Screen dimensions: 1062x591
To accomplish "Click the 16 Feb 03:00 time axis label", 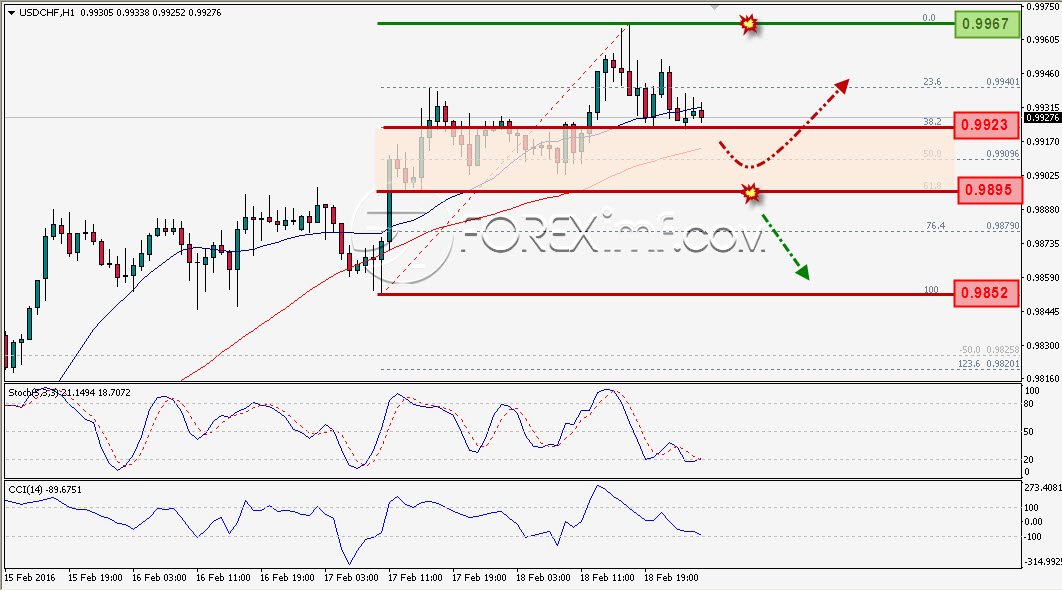I will pos(159,578).
